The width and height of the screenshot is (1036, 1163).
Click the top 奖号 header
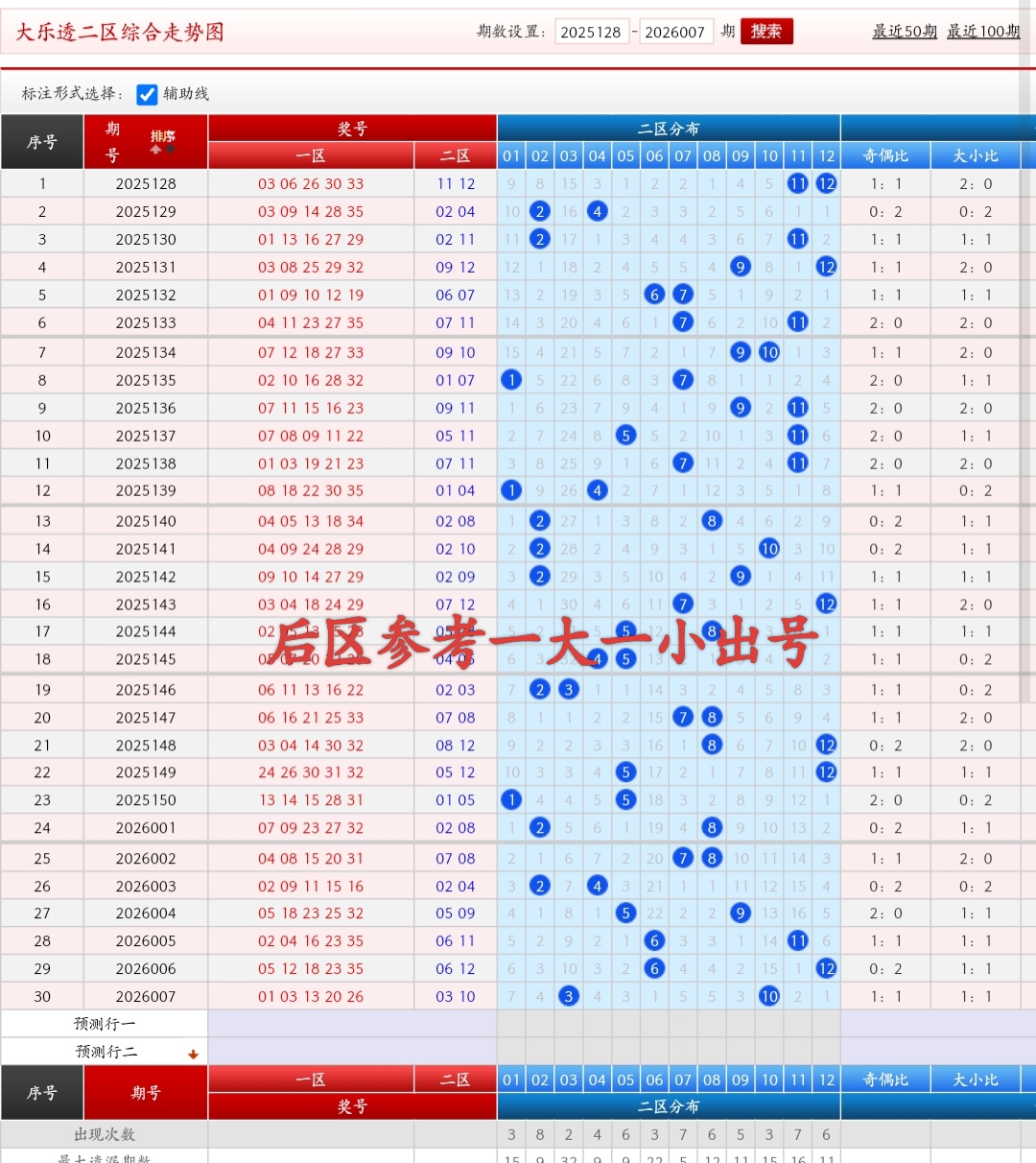pyautogui.click(x=352, y=129)
